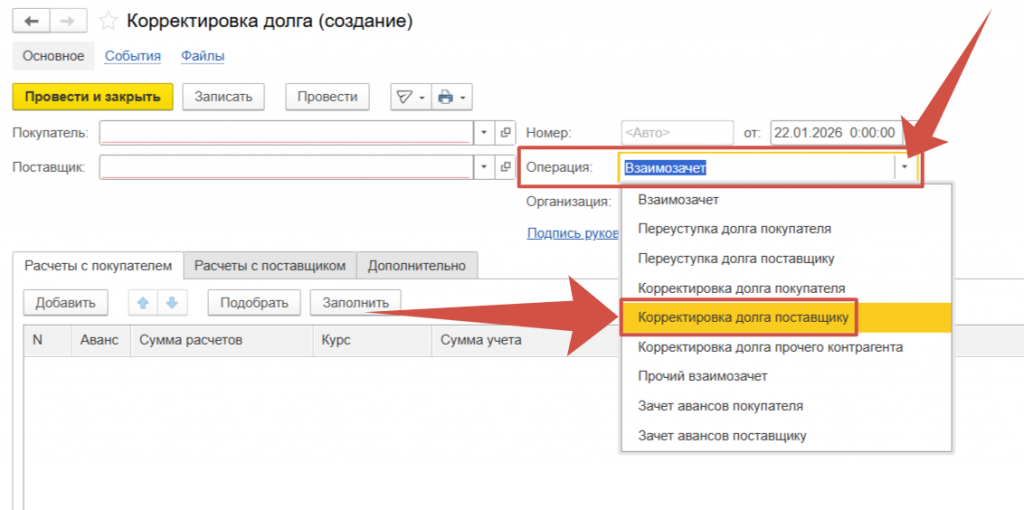
Task: Click the forward navigation arrow
Action: tap(66, 21)
